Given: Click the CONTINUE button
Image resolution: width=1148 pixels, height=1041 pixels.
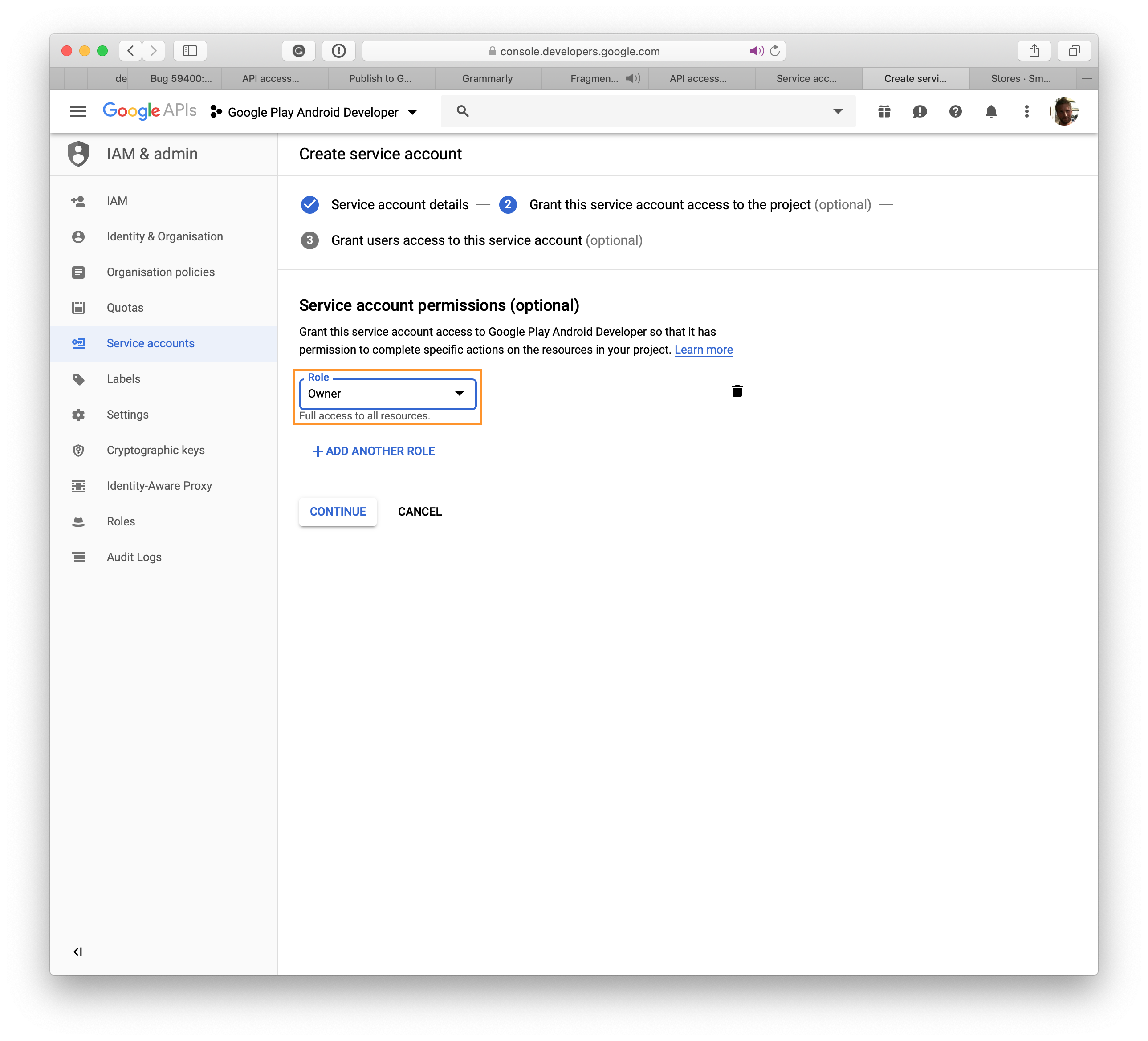Looking at the screenshot, I should click(x=338, y=511).
